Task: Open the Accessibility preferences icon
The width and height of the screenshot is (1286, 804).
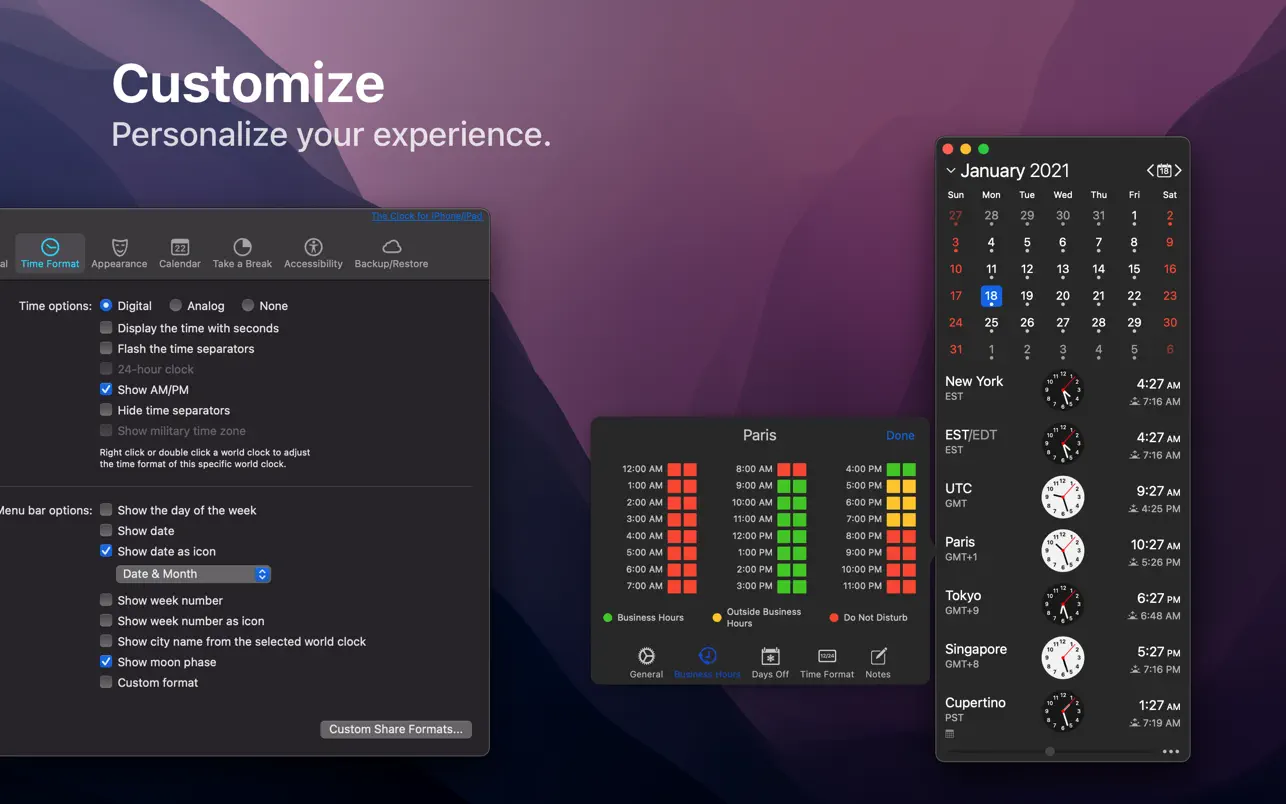Action: tap(313, 247)
